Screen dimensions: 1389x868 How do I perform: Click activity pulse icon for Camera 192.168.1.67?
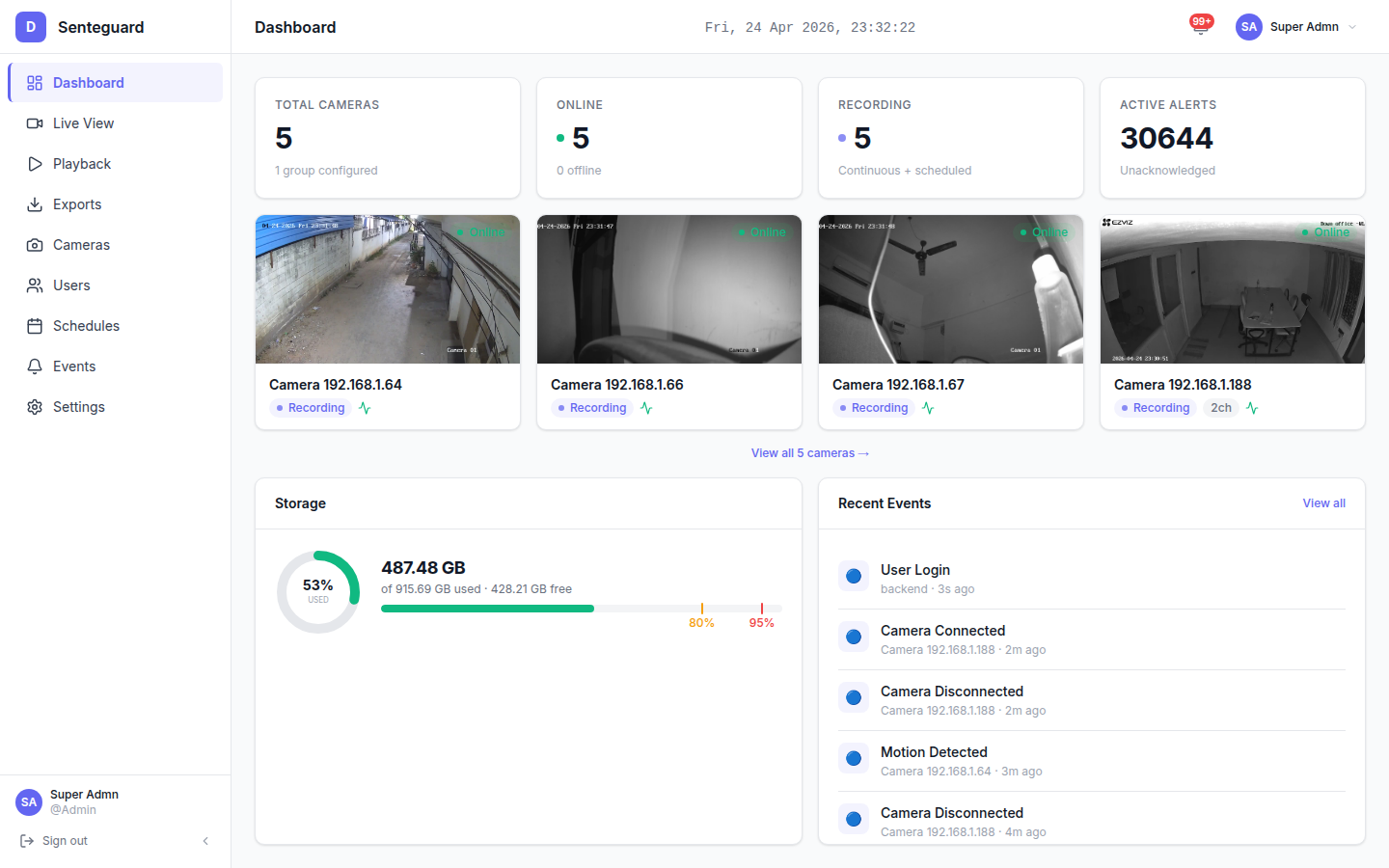pos(928,408)
